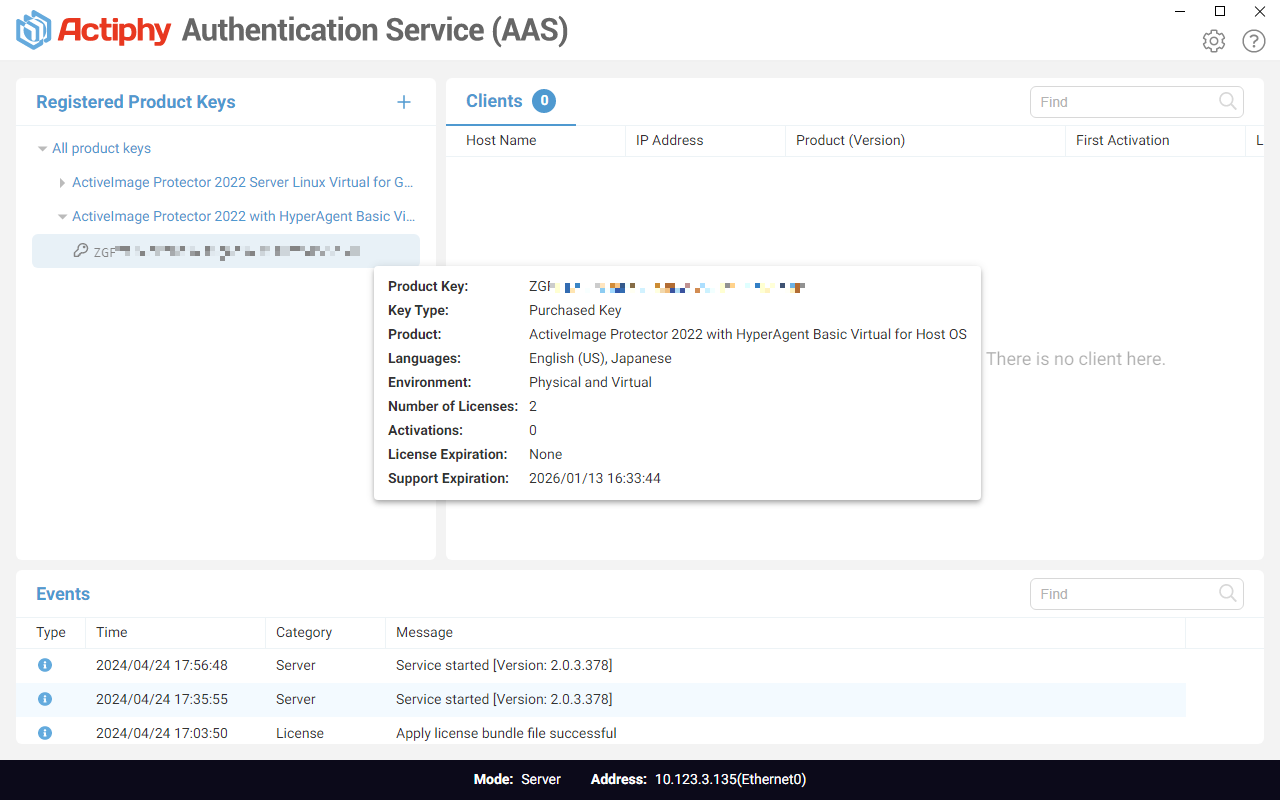The image size is (1280, 800).
Task: Click the magnifier icon in Clients search
Action: coord(1228,101)
